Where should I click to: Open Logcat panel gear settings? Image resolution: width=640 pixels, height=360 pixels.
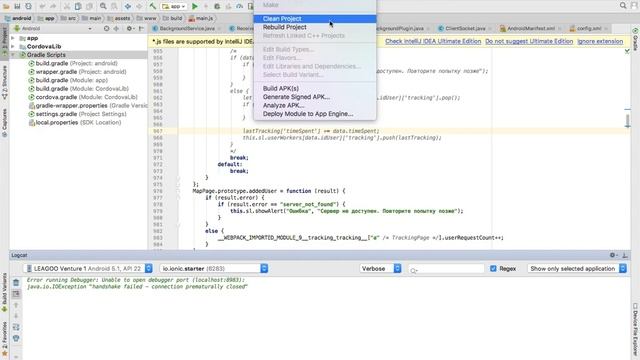(613, 255)
